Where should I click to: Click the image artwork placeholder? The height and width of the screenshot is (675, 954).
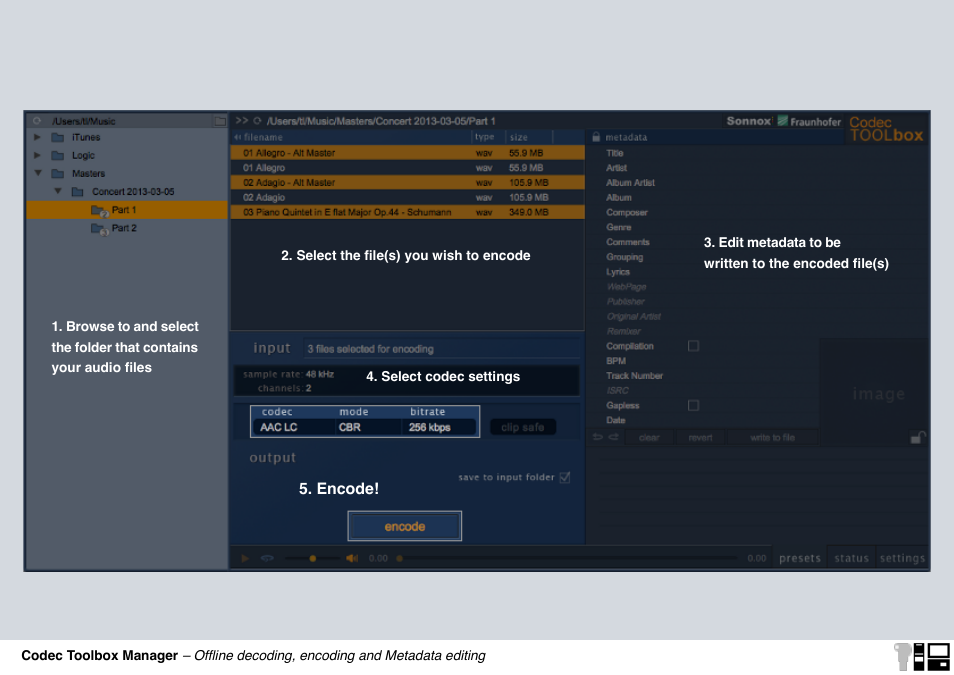pyautogui.click(x=874, y=393)
